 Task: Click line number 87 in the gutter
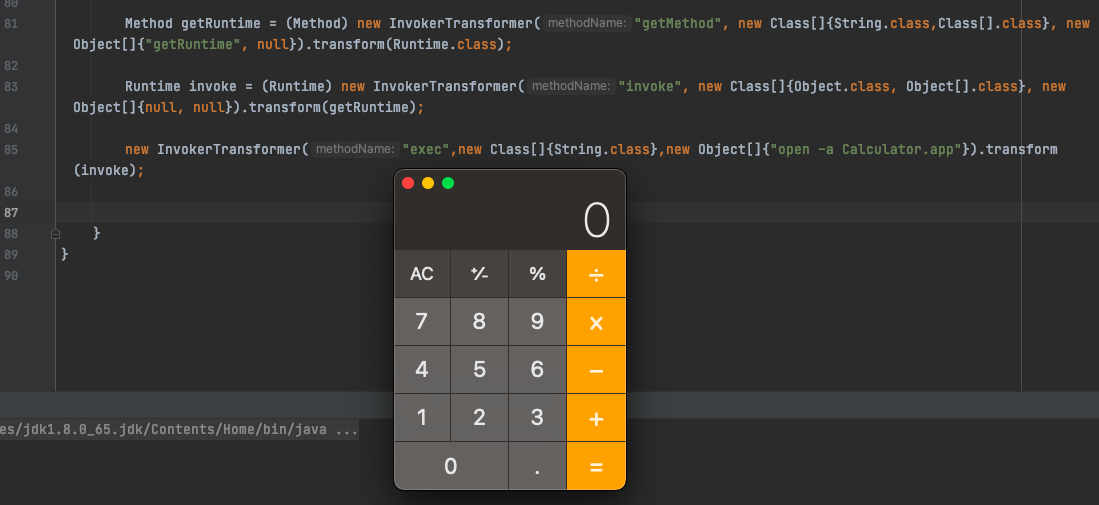[x=11, y=213]
